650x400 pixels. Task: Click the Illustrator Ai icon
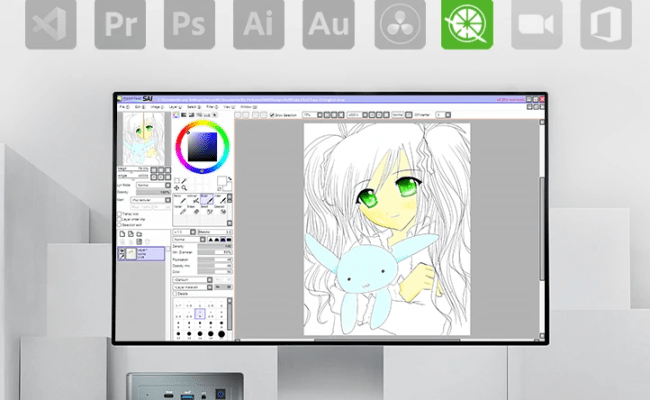coord(259,24)
